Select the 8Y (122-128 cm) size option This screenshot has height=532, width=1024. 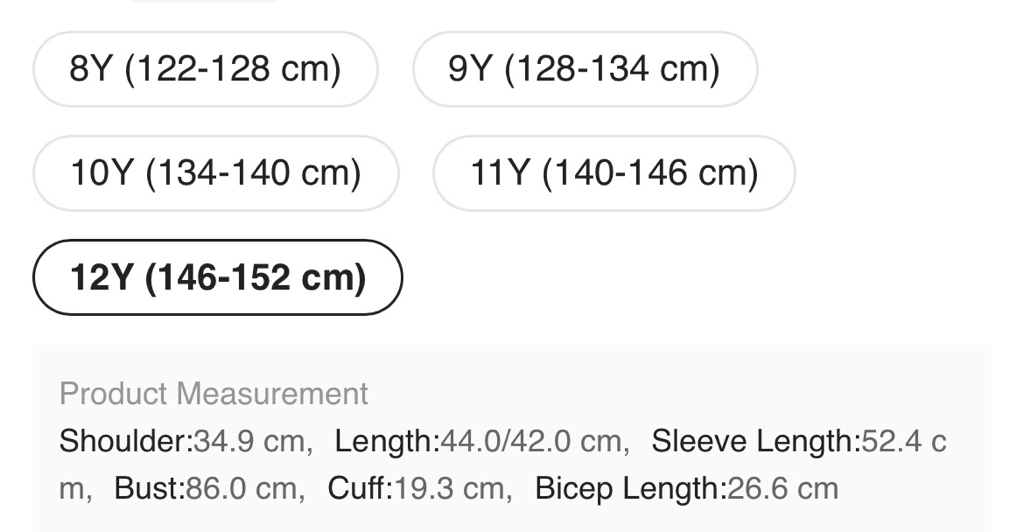(x=205, y=69)
